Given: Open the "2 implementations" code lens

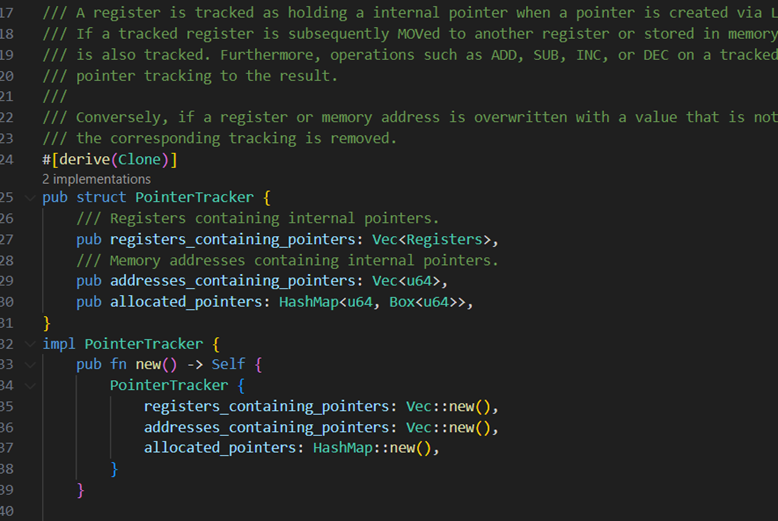Looking at the screenshot, I should [x=96, y=179].
